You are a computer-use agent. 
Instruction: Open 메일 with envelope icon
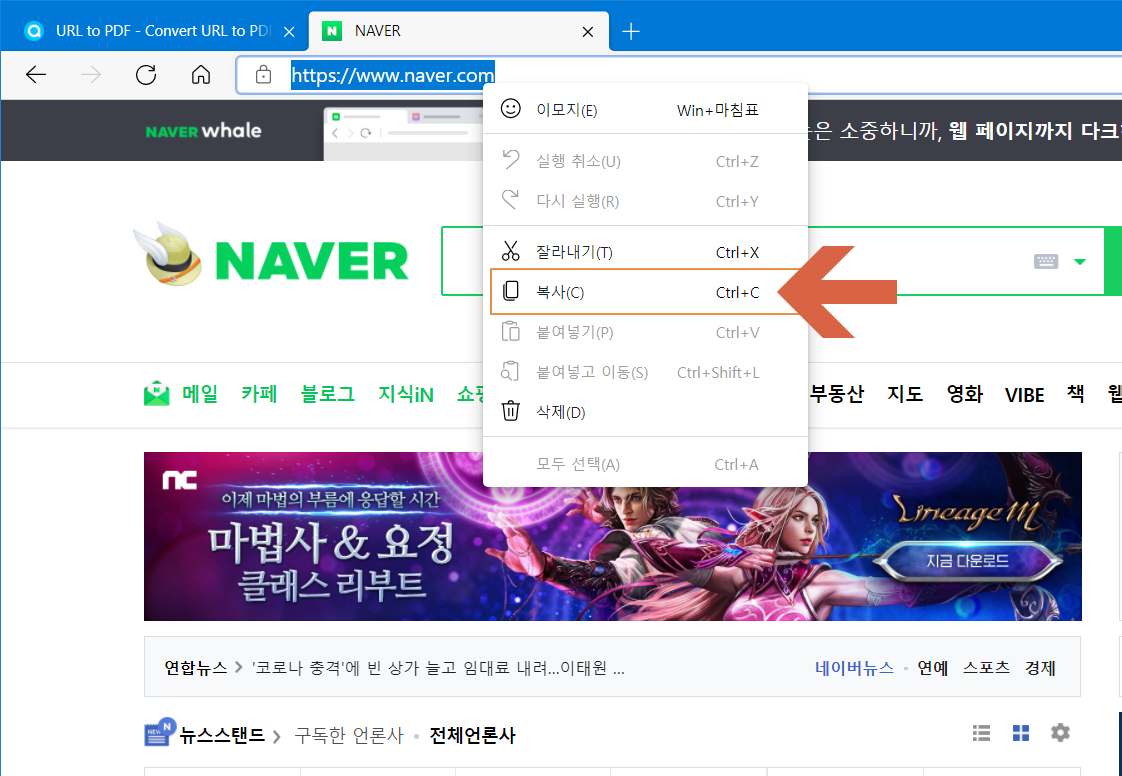(x=157, y=394)
